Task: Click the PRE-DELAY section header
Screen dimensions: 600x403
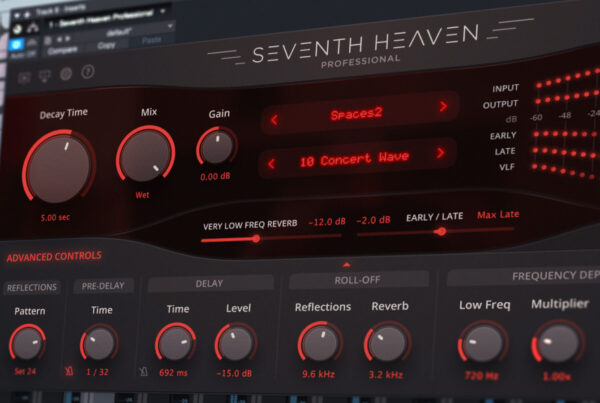Action: pyautogui.click(x=103, y=286)
